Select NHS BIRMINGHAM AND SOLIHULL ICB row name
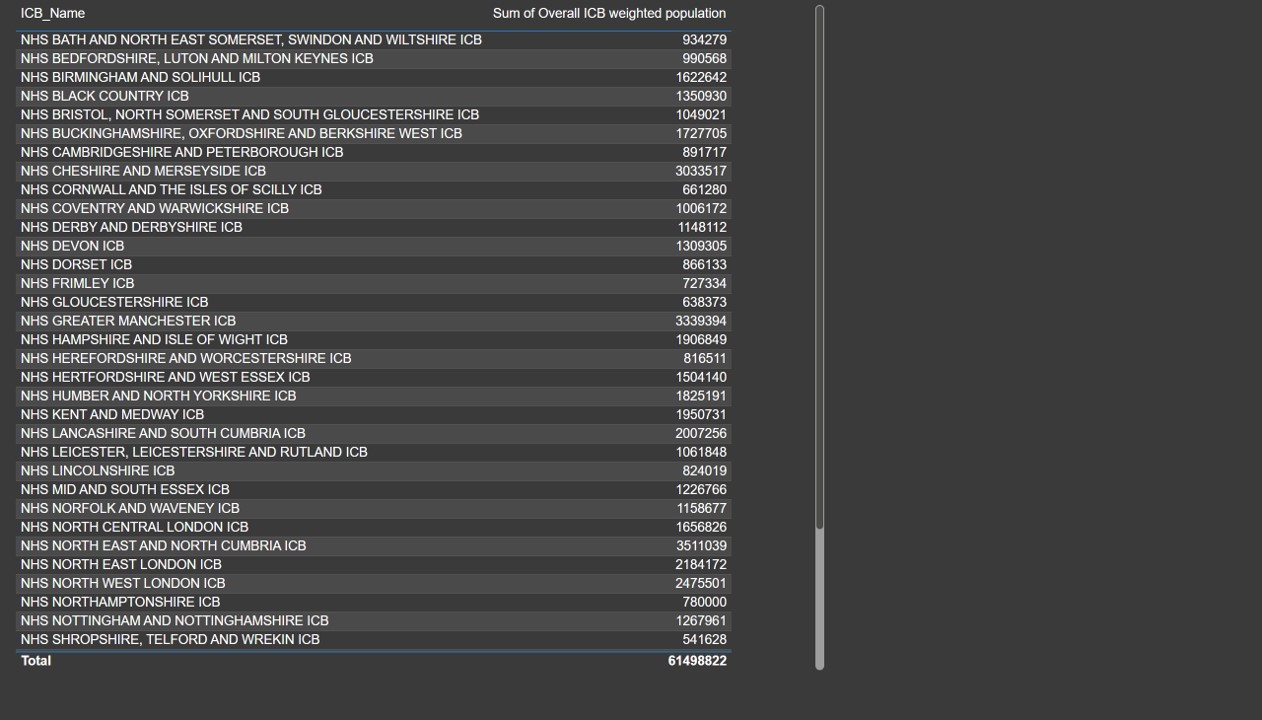 [x=140, y=77]
